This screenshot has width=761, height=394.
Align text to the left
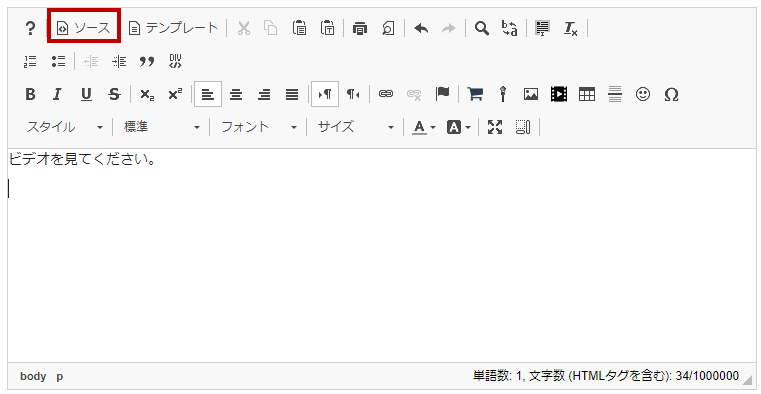tap(208, 94)
